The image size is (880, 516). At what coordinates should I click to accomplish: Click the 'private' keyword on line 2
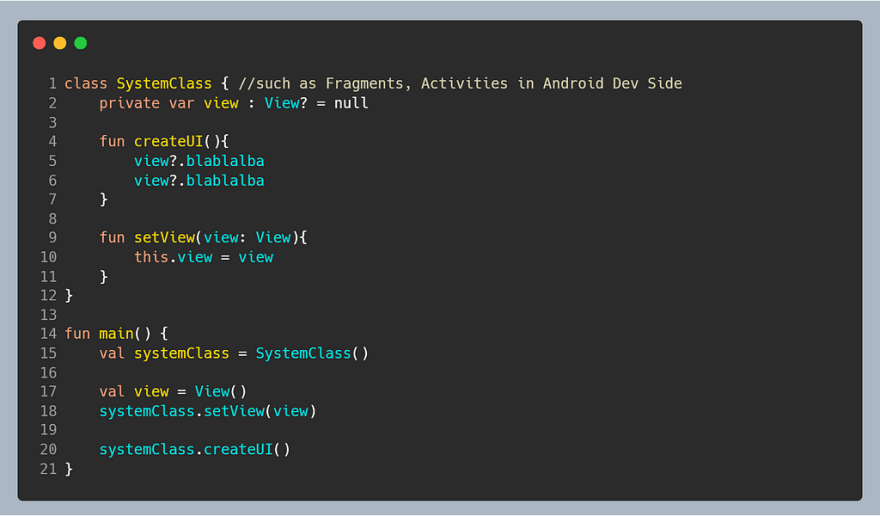(x=130, y=103)
